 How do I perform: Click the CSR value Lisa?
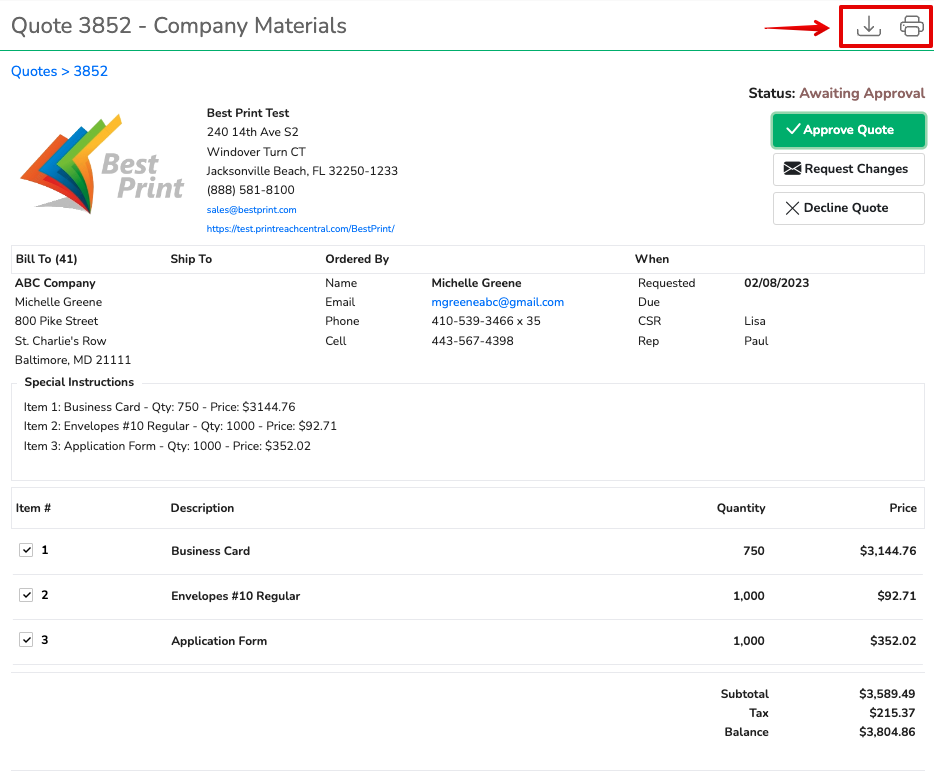[x=755, y=321]
